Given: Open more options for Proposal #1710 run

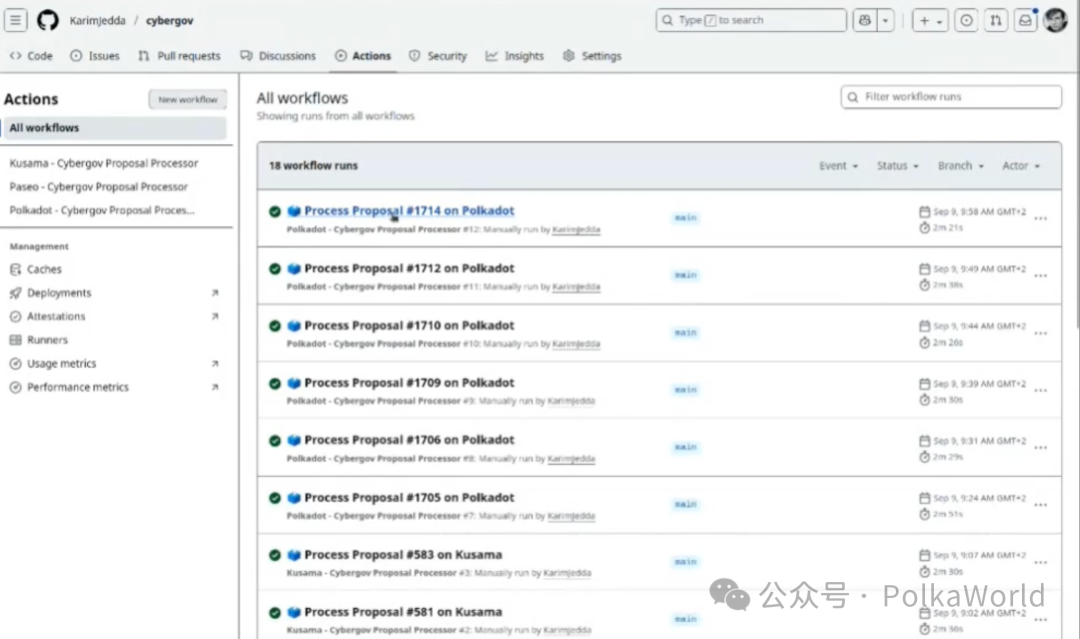Looking at the screenshot, I should (x=1041, y=333).
